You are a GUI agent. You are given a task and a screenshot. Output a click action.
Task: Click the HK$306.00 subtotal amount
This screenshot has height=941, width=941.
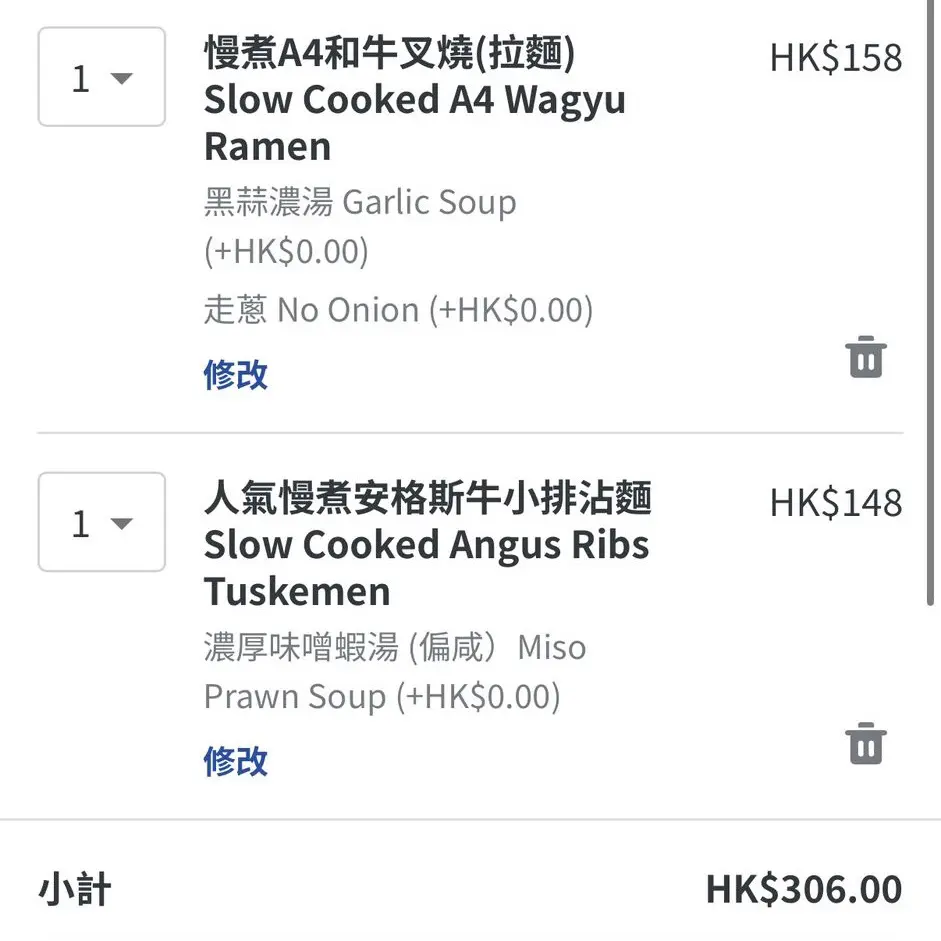803,889
